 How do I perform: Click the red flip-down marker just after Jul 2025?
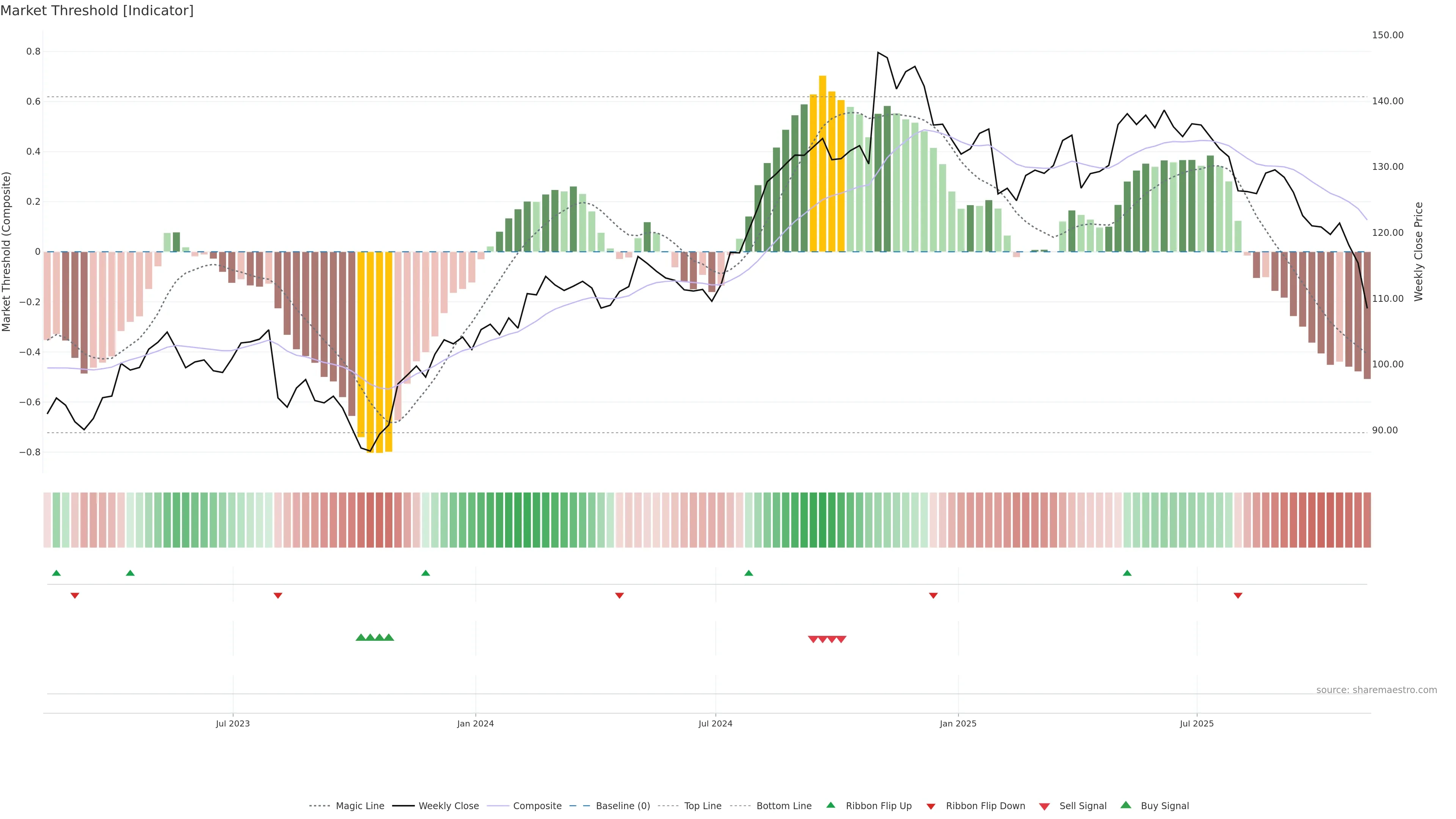[1238, 595]
